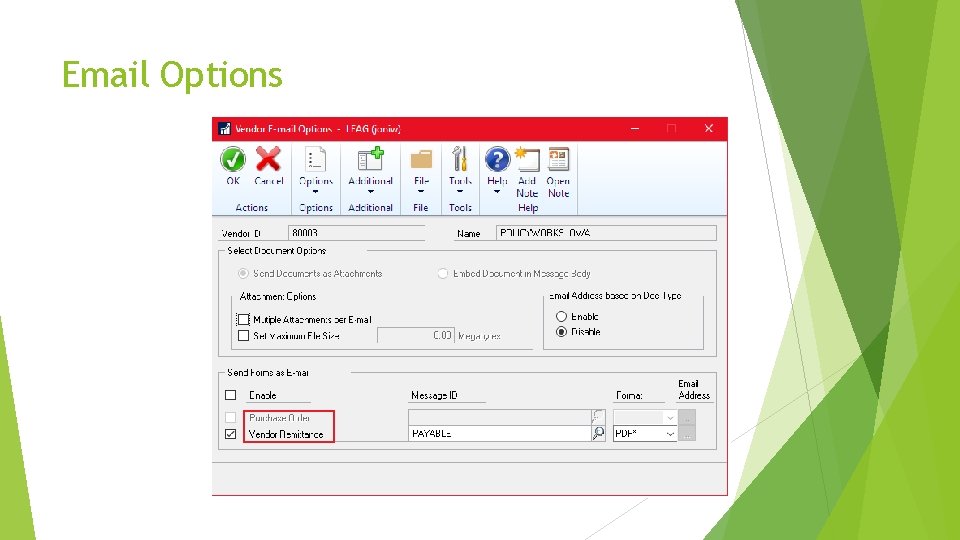960x540 pixels.
Task: Open the Additional toolbar icon
Action: pos(370,159)
